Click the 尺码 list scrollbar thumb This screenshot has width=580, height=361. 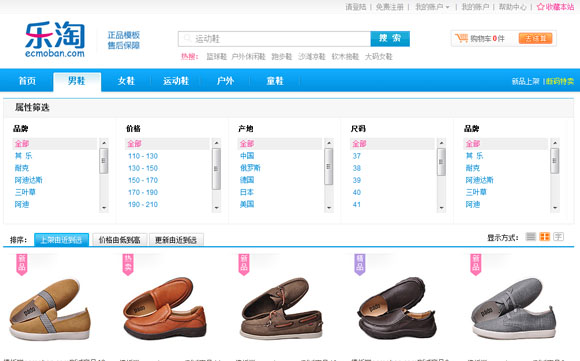[441, 162]
